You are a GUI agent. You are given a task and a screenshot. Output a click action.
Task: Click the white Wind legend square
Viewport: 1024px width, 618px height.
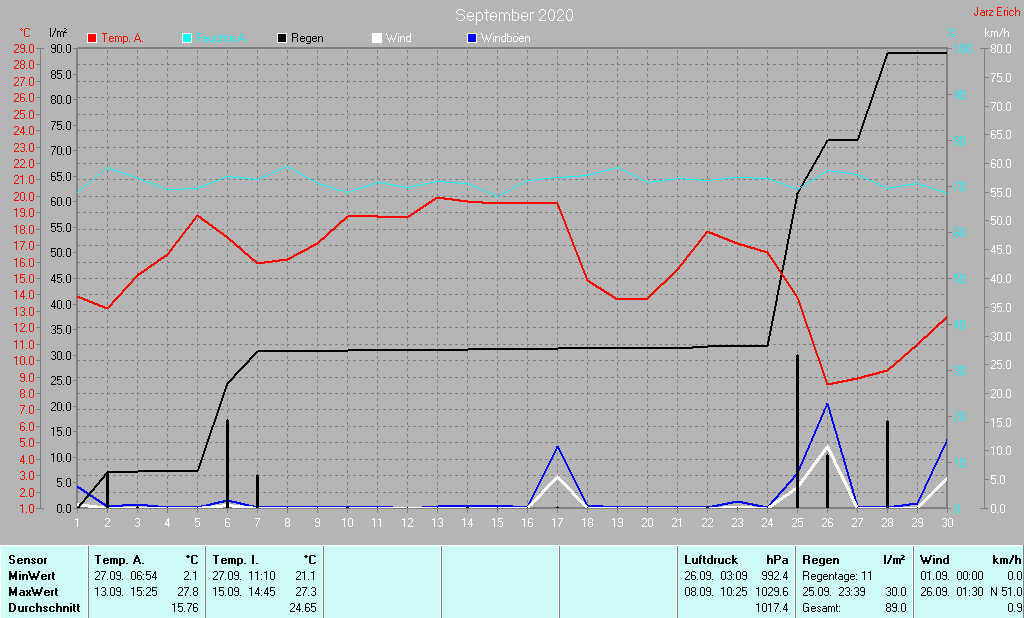(x=377, y=38)
